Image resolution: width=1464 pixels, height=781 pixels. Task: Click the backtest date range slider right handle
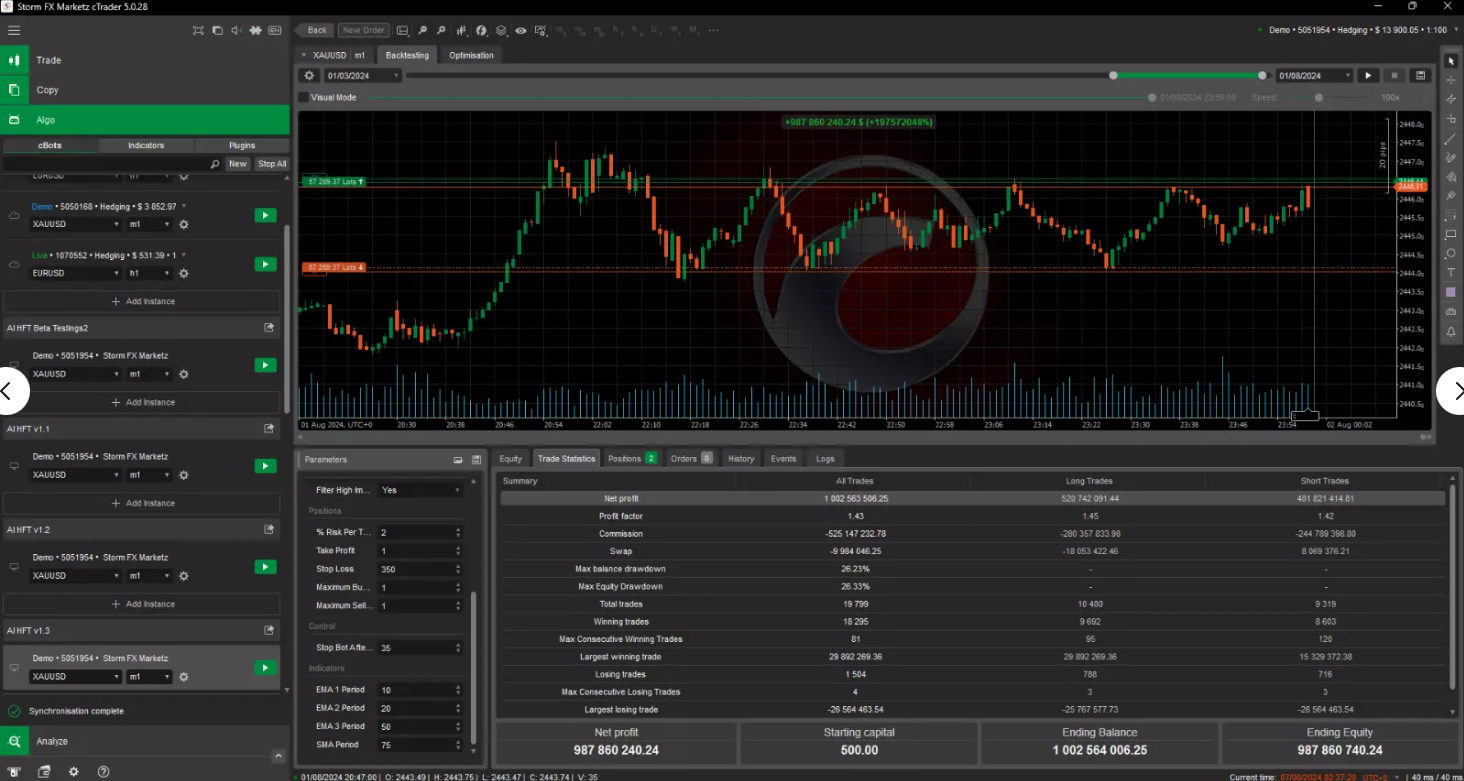click(1263, 76)
